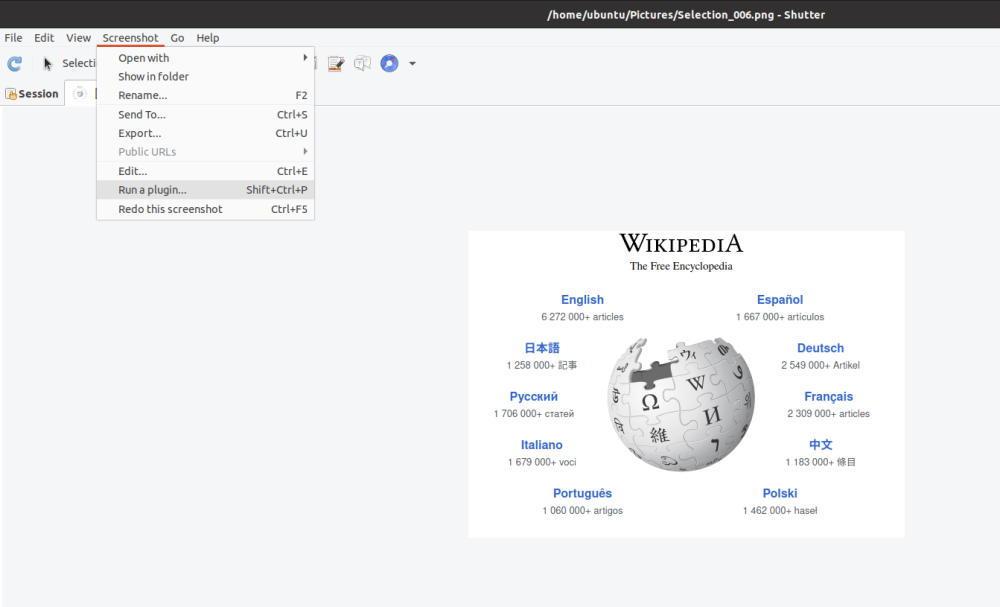Click the '6 272 000+ articles' text
Image resolution: width=1000 pixels, height=607 pixels.
[x=582, y=317]
